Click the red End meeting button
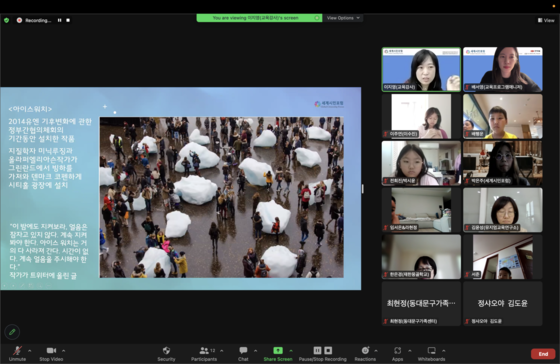Image resolution: width=560 pixels, height=364 pixels. [x=543, y=354]
